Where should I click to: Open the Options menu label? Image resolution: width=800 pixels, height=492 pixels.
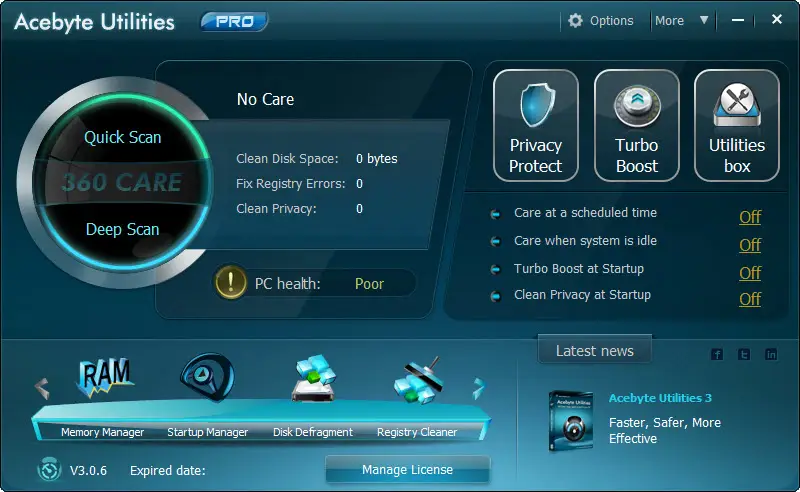[x=611, y=21]
